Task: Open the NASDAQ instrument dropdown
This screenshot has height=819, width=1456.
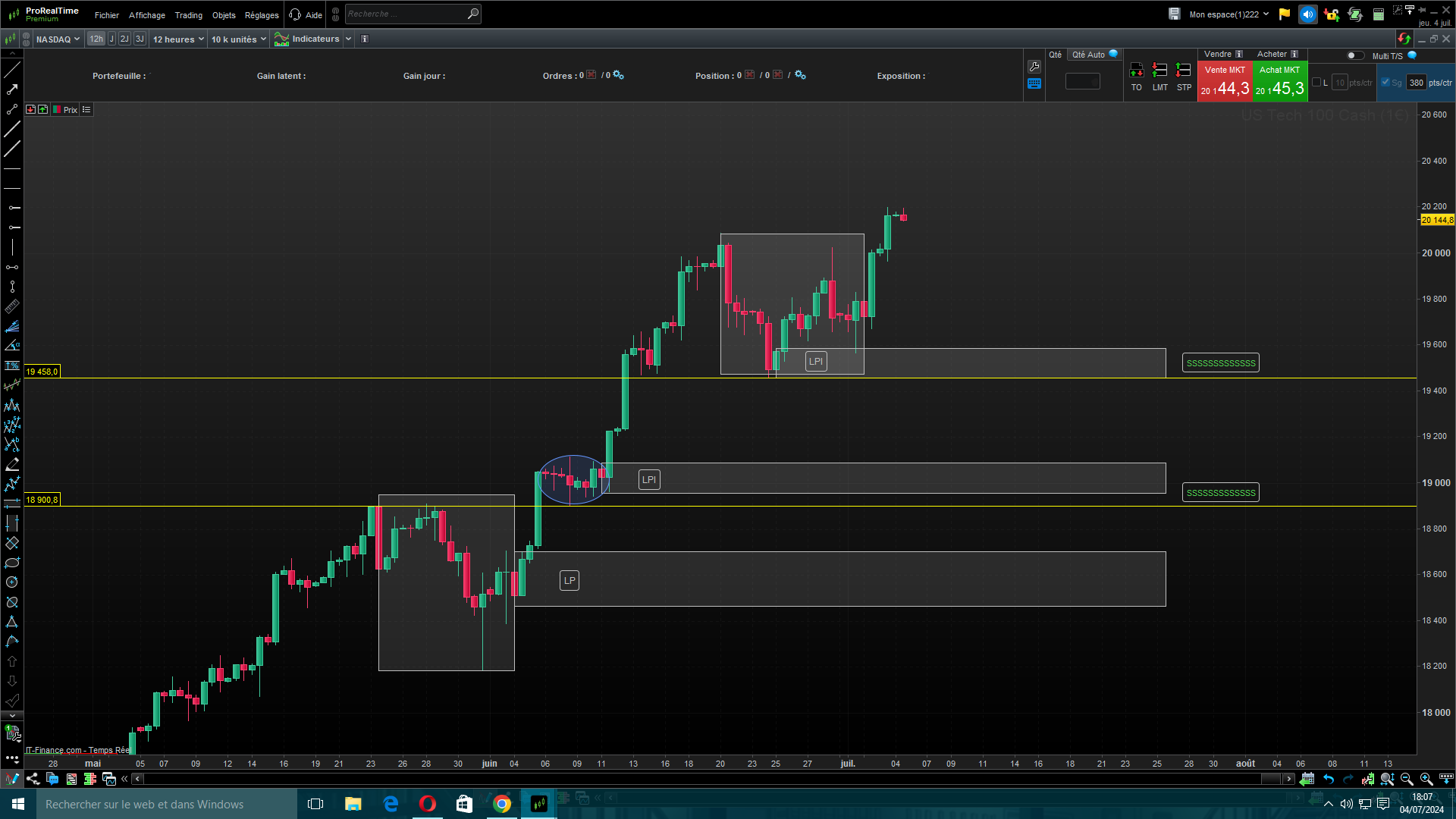Action: pos(58,39)
